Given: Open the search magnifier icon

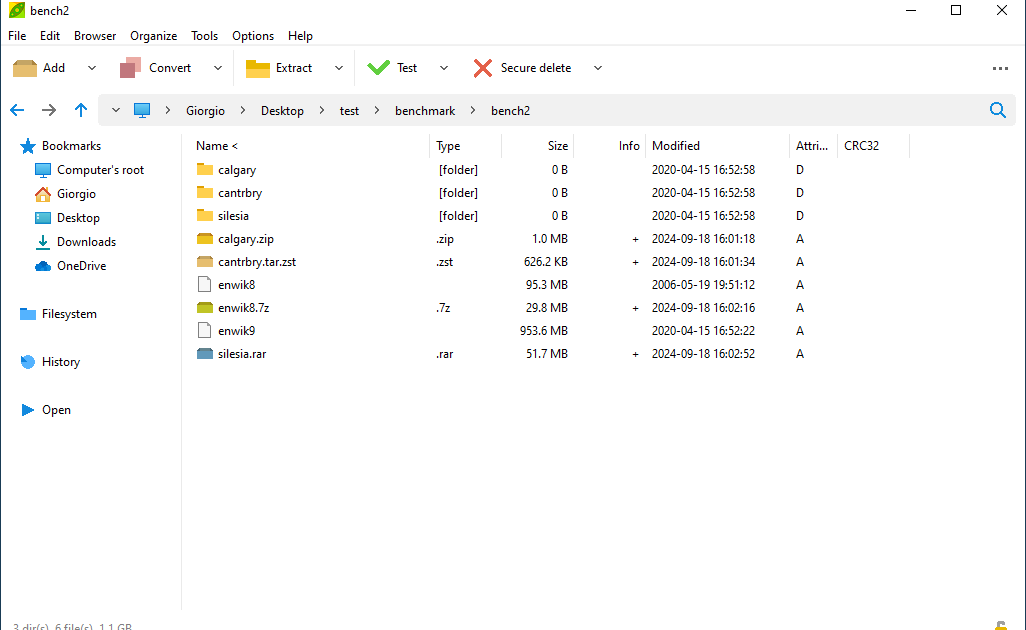Looking at the screenshot, I should click(998, 110).
